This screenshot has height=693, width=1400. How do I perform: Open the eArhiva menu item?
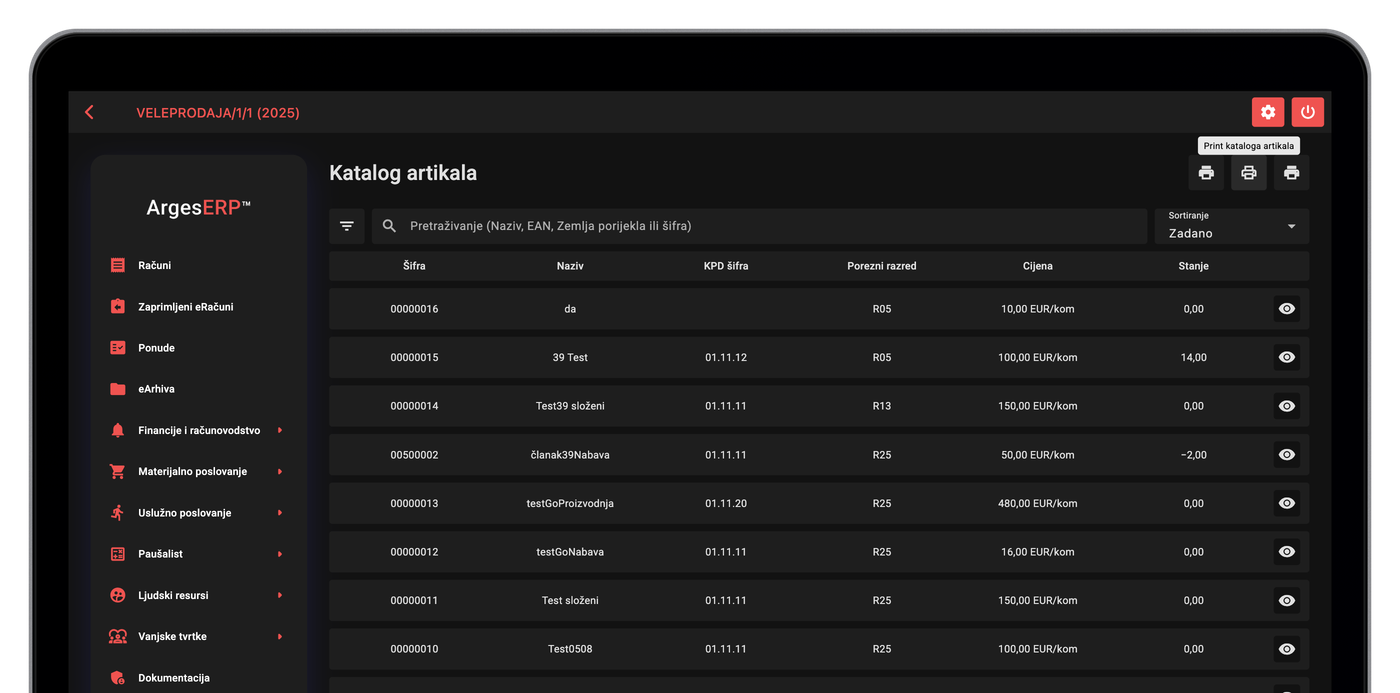pyautogui.click(x=156, y=389)
